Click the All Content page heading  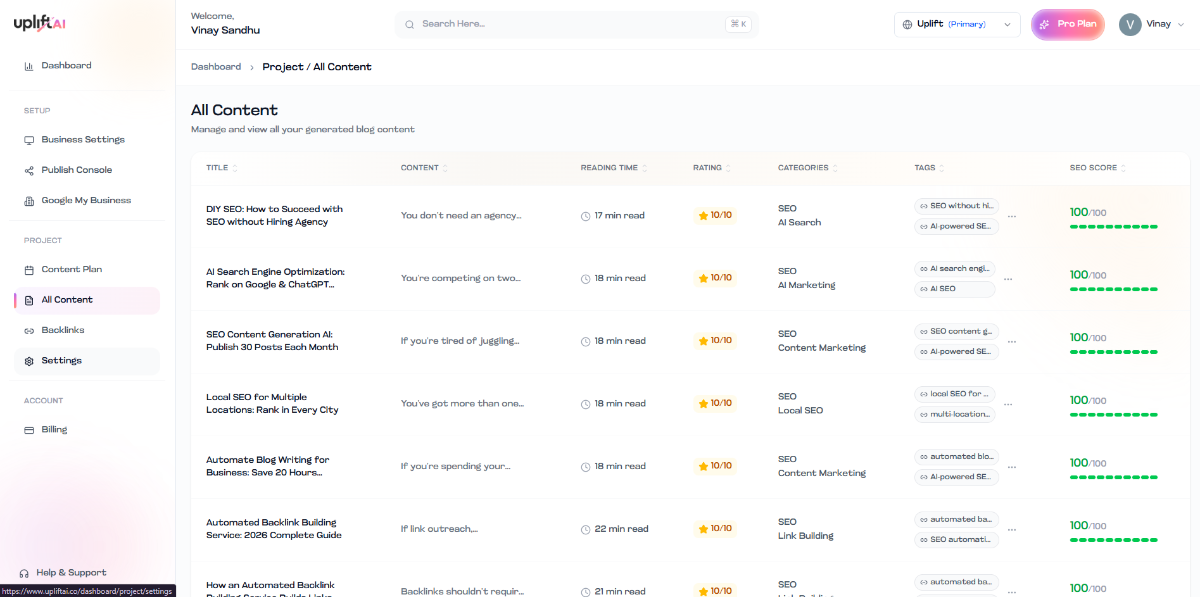[x=234, y=110]
